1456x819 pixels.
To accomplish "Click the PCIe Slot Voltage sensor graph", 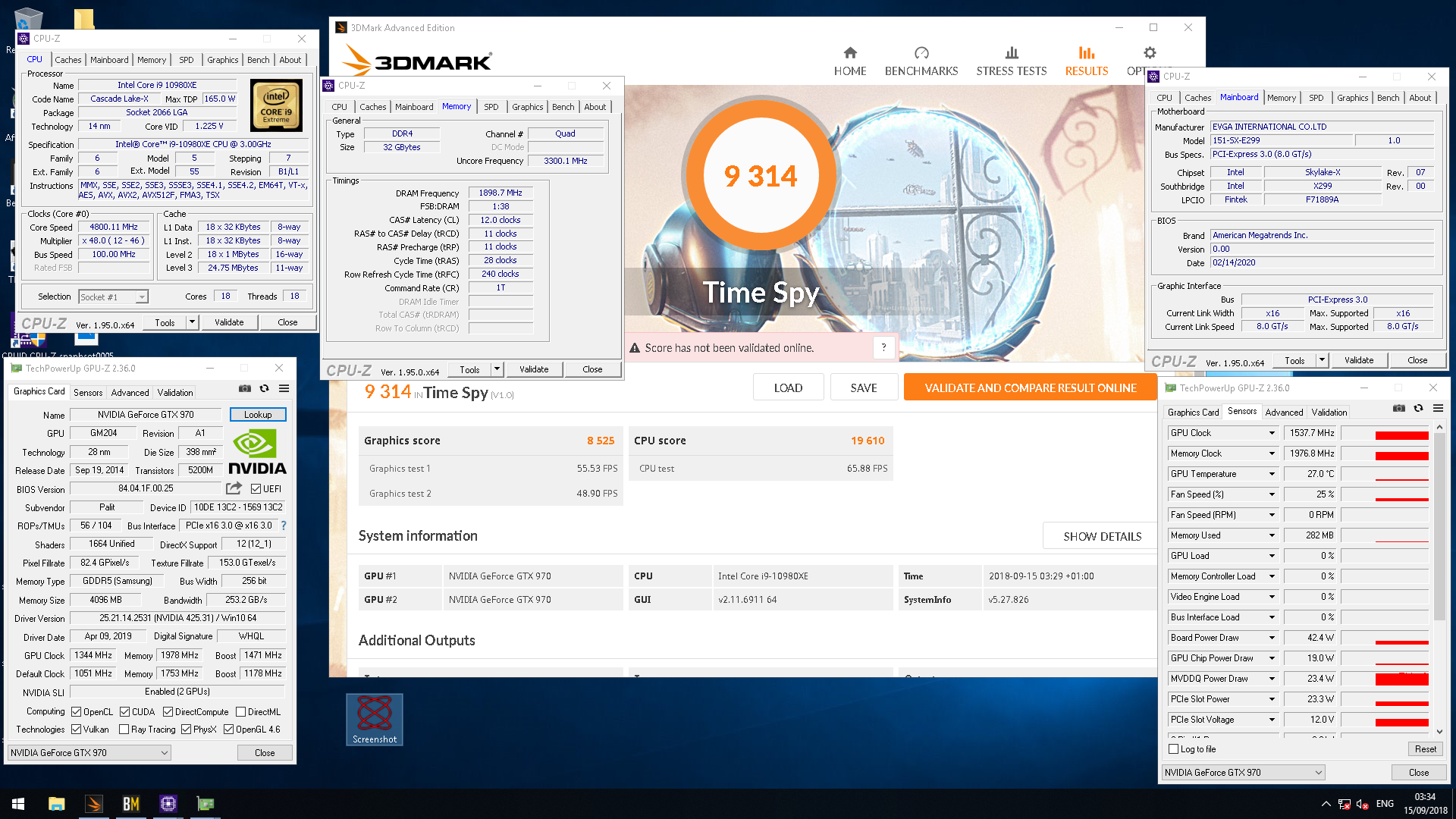I will (1385, 720).
